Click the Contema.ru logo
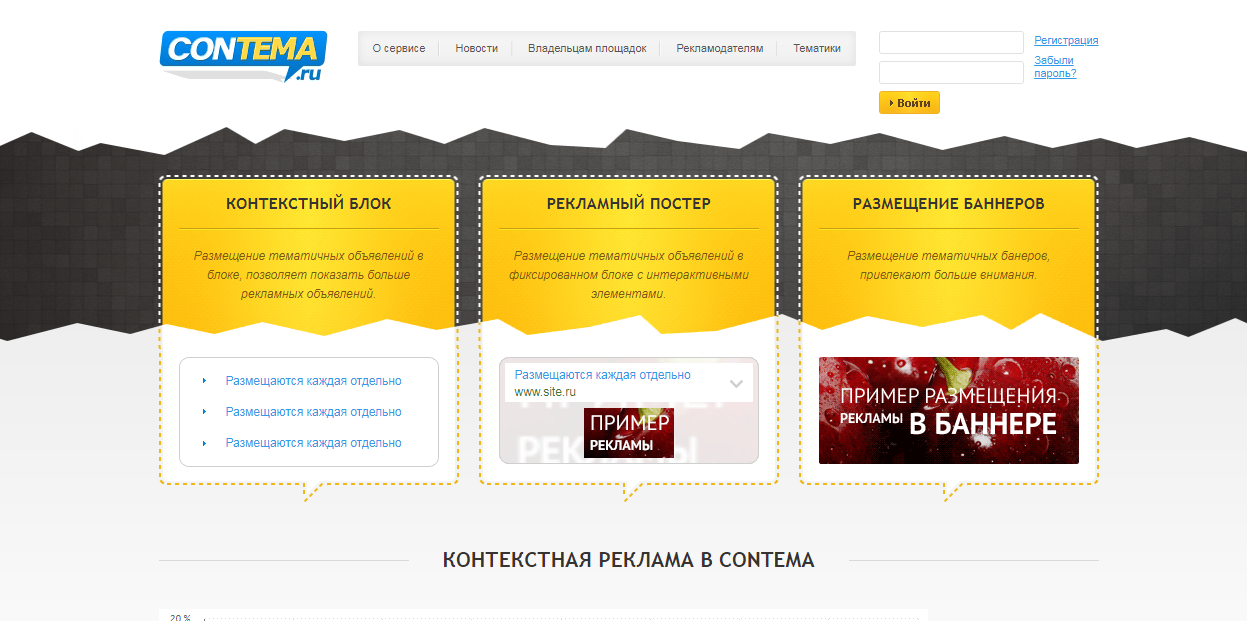The height and width of the screenshot is (621, 1247). tap(243, 54)
